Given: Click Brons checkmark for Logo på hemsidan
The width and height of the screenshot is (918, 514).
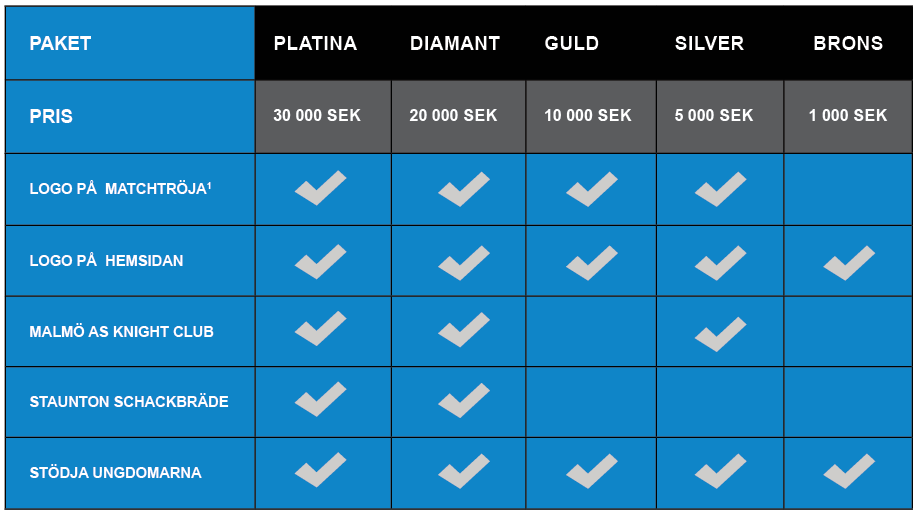Looking at the screenshot, I should coord(849,263).
